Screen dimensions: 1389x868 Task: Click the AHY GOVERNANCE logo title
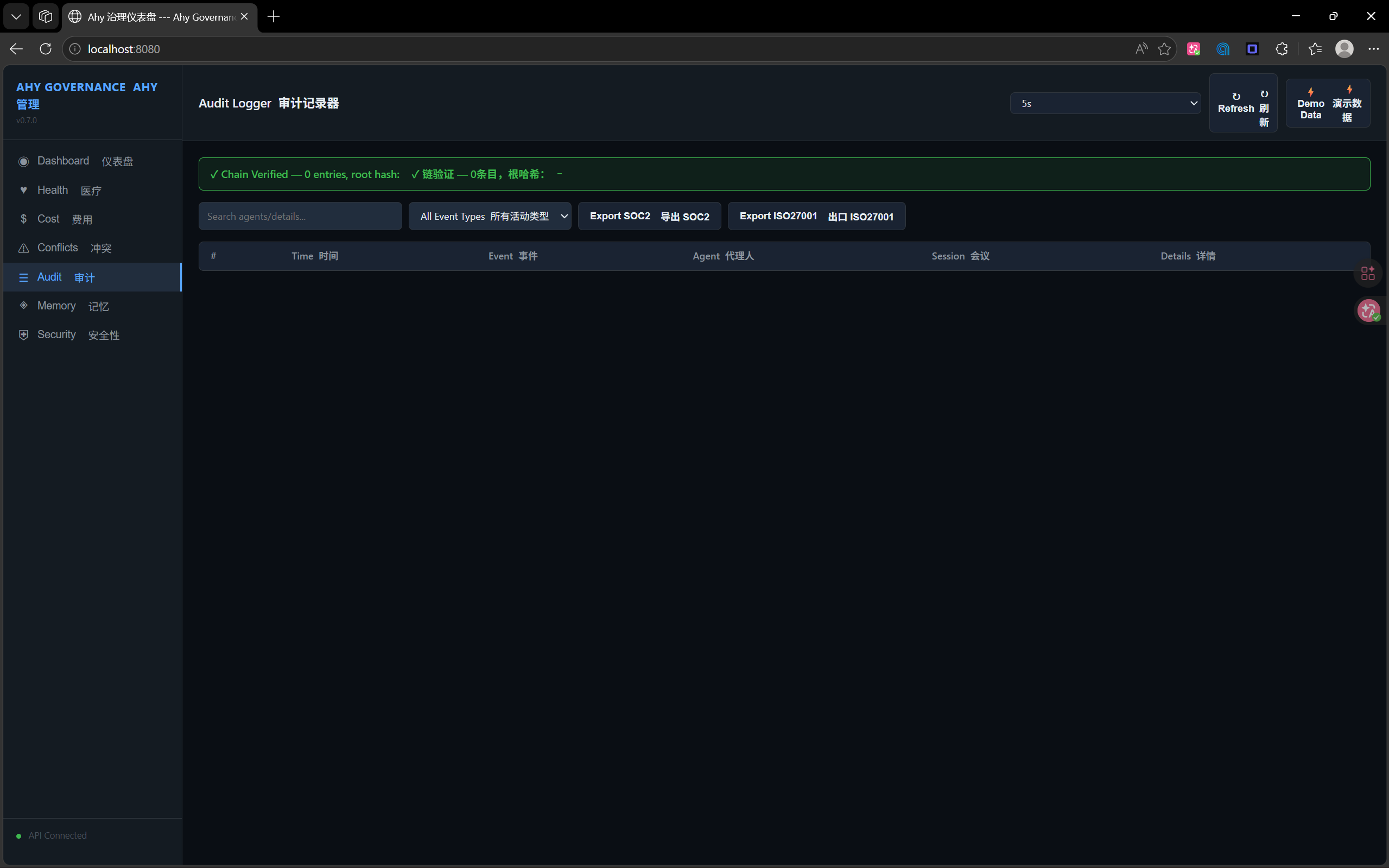tap(87, 96)
